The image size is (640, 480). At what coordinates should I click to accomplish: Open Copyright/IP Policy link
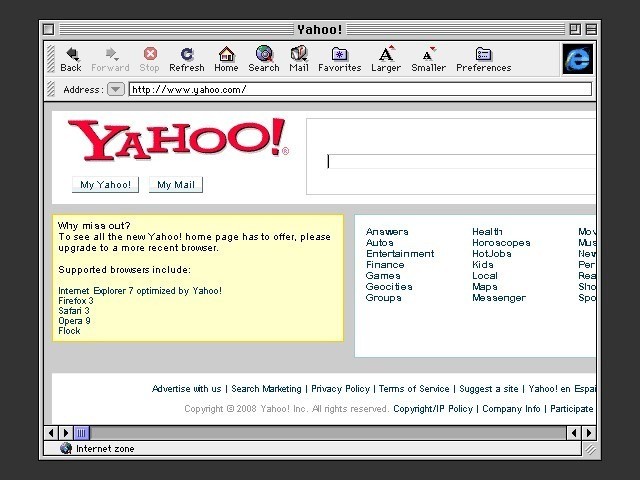click(433, 409)
